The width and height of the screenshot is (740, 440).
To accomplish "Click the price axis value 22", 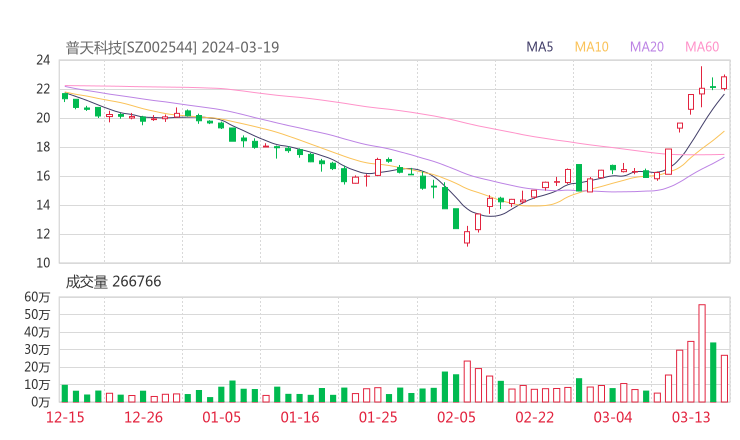I will (x=43, y=89).
